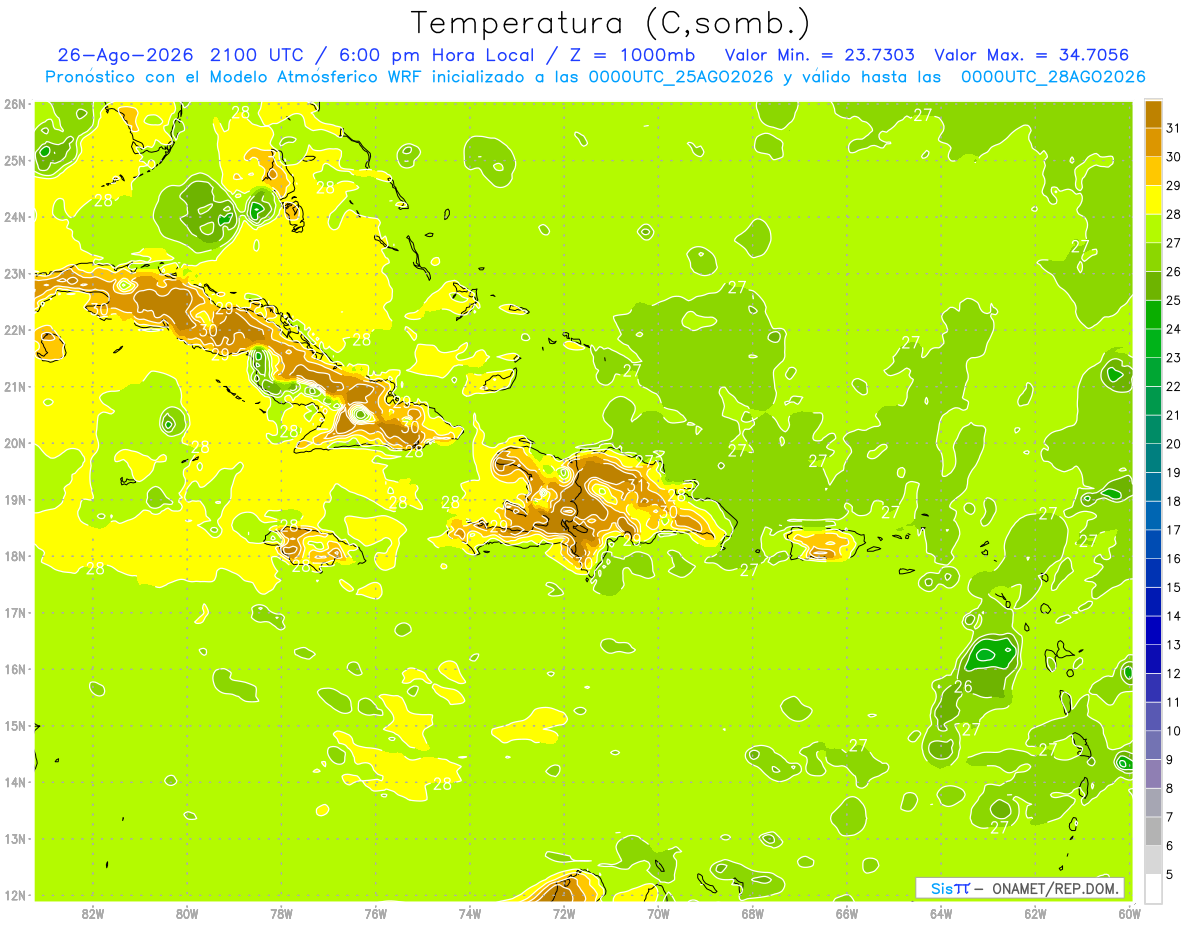Click the "21N" latitude label
Screen dimensions: 1200x927
click(x=15, y=386)
